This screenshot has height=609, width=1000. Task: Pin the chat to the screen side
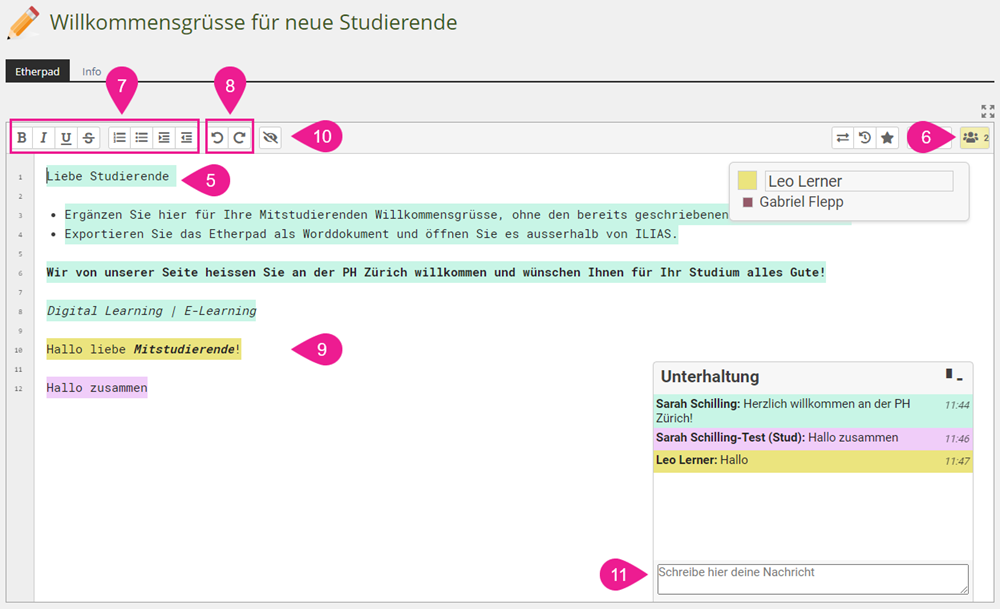tap(948, 374)
